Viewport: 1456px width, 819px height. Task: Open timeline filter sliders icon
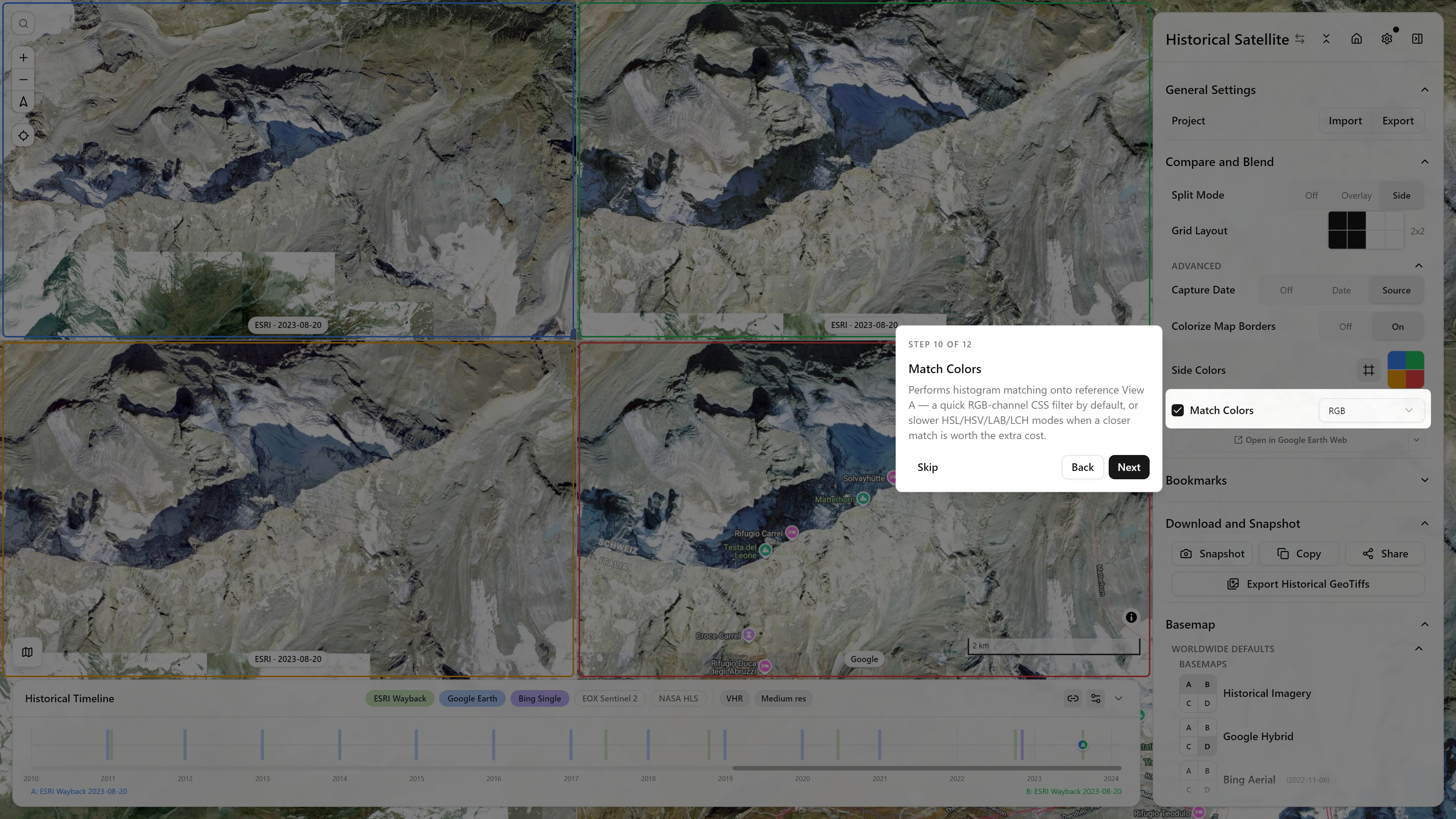pyautogui.click(x=1095, y=698)
